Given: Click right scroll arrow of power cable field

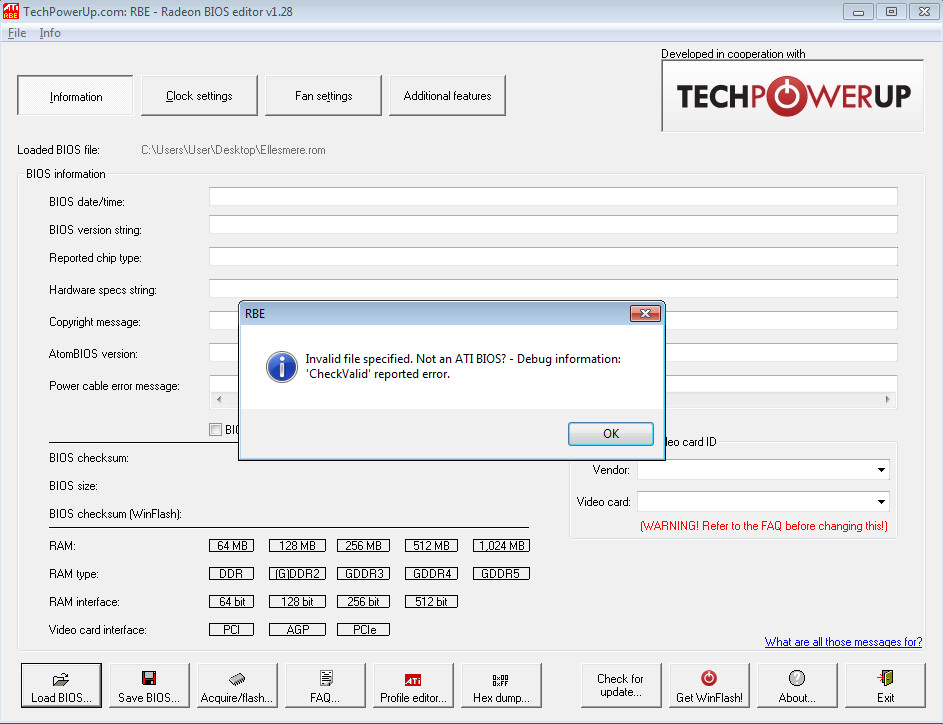Looking at the screenshot, I should (x=888, y=400).
